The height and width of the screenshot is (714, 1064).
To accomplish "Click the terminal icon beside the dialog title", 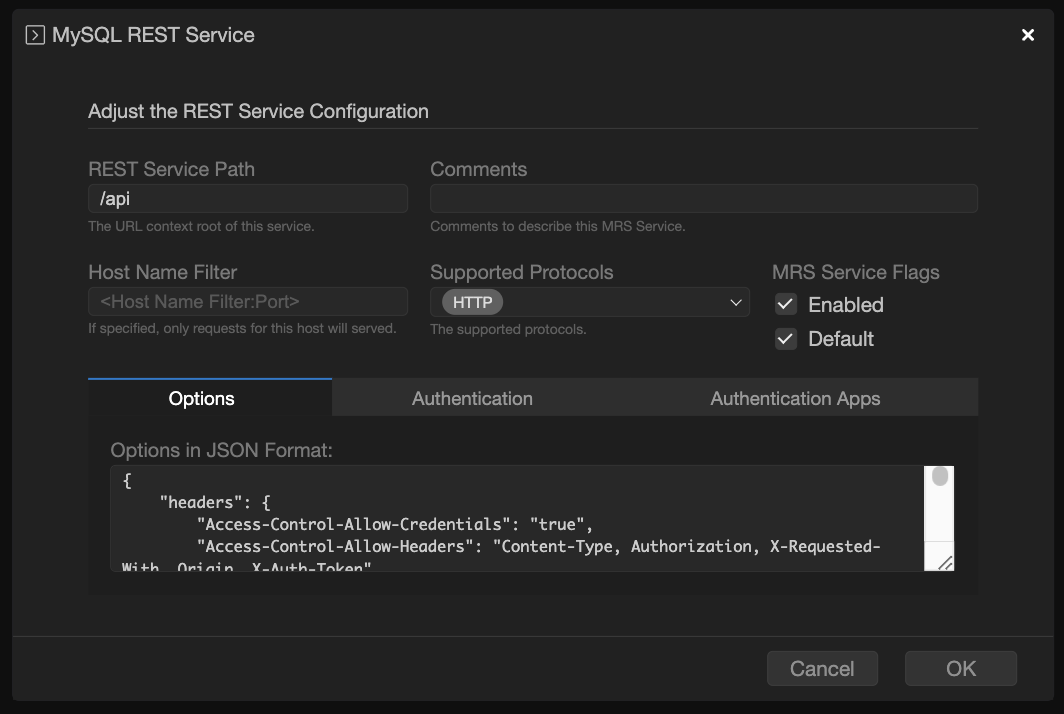I will pos(35,35).
